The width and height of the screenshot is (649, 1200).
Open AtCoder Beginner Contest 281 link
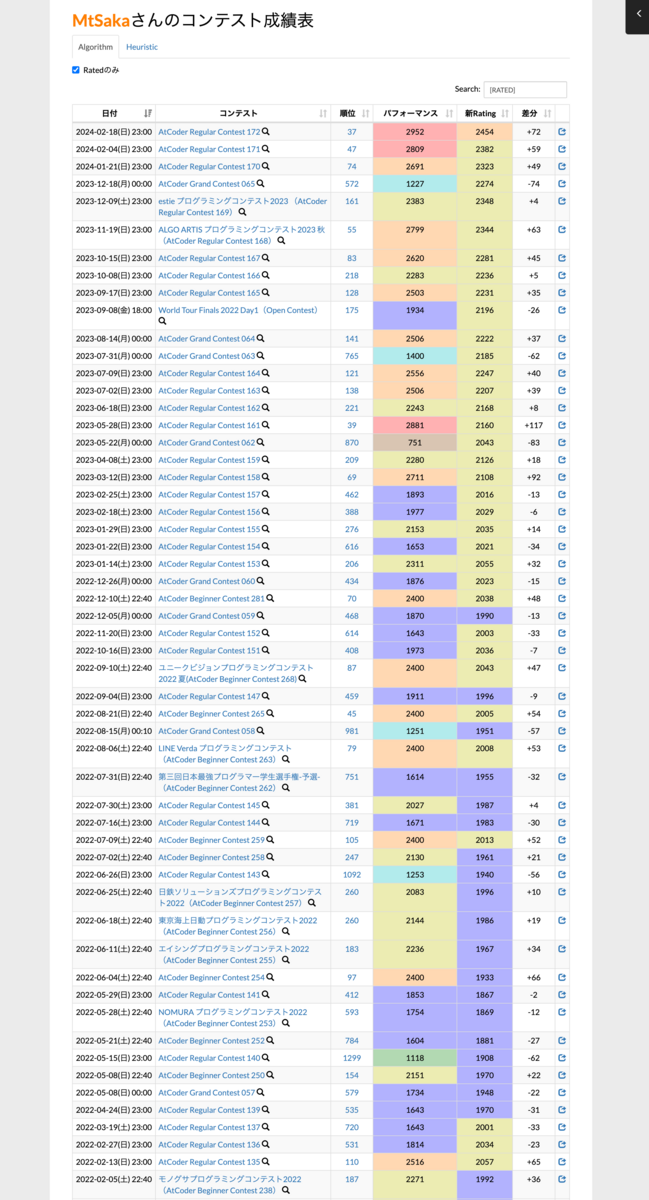click(211, 598)
